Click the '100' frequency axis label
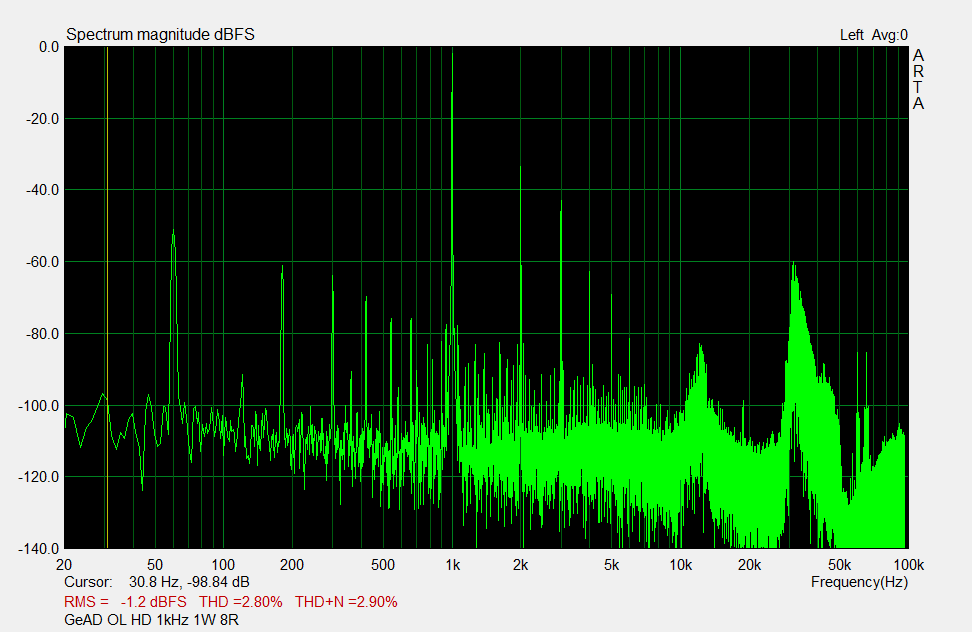Viewport: 972px width, 632px height. (x=223, y=565)
